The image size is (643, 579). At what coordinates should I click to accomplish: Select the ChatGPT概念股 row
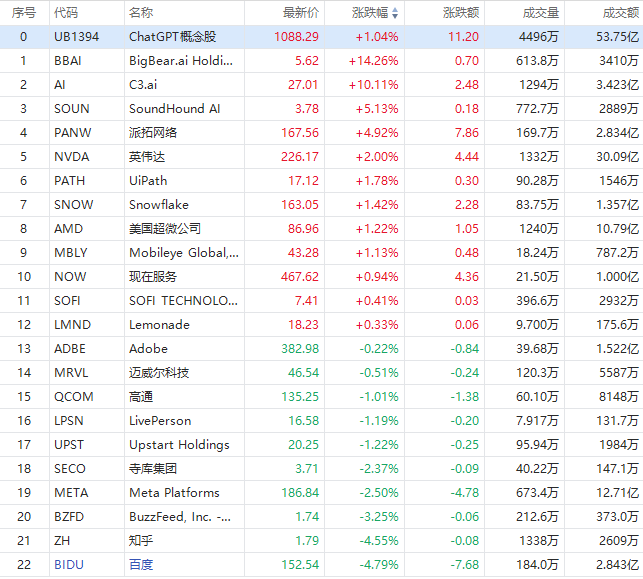click(x=172, y=36)
